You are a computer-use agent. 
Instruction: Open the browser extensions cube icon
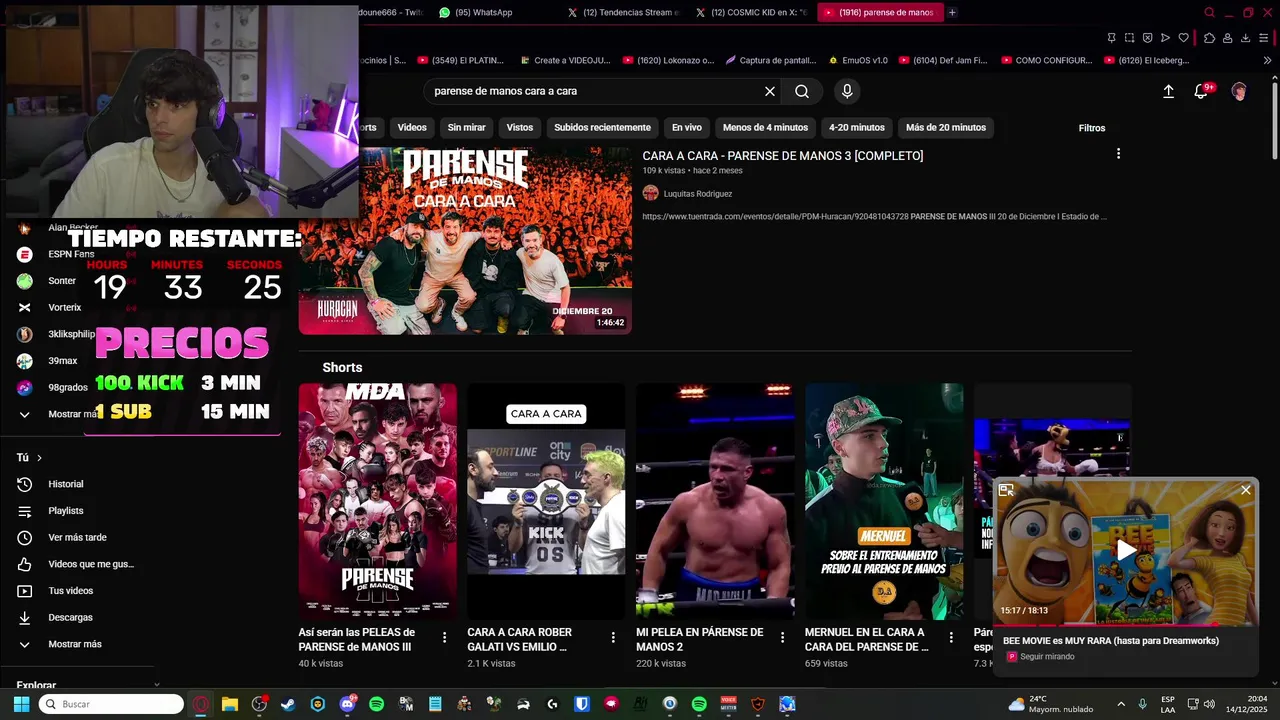[1210, 38]
